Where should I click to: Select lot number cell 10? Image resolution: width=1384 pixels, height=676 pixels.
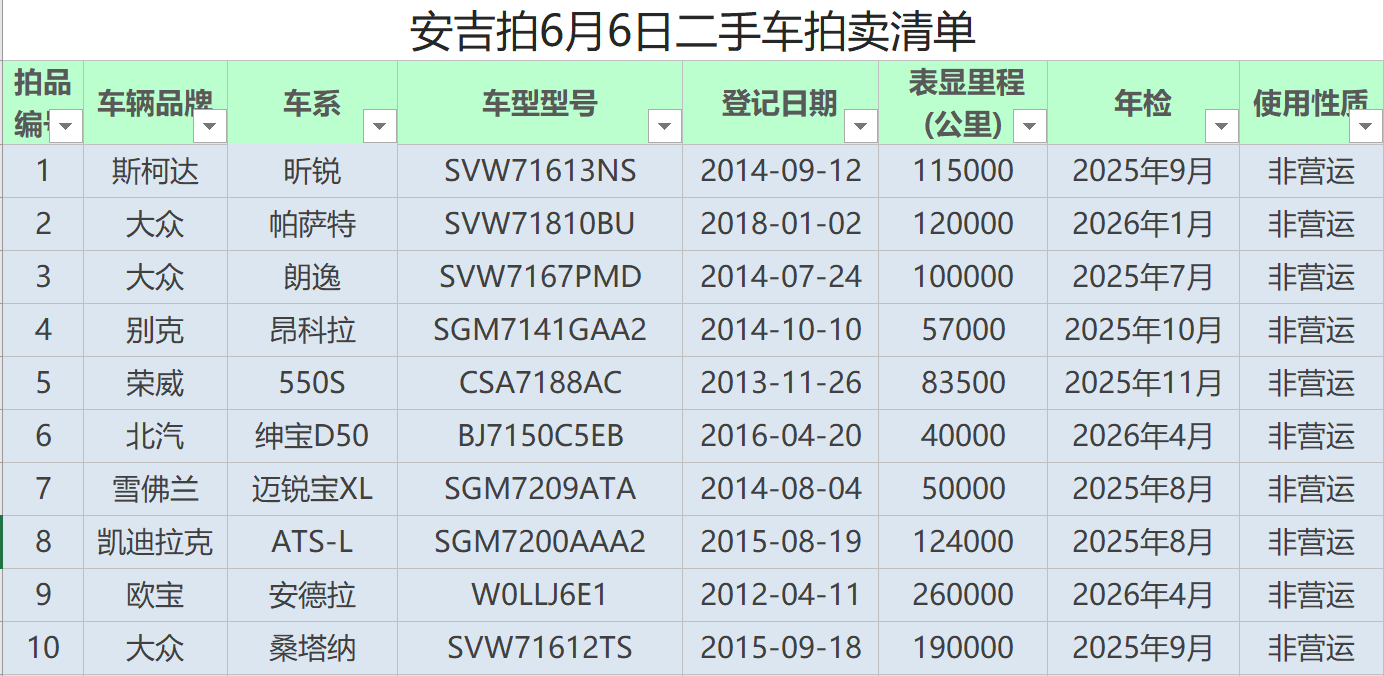pyautogui.click(x=43, y=648)
